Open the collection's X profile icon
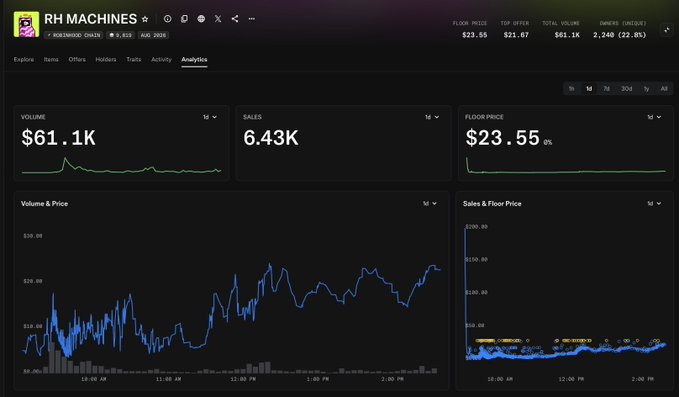679x397 pixels. tap(218, 19)
